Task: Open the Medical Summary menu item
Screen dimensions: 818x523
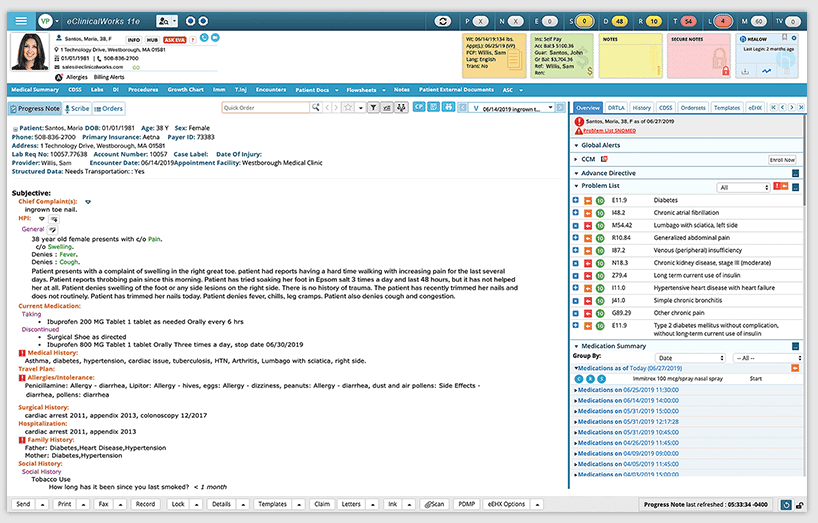Action: 35,90
